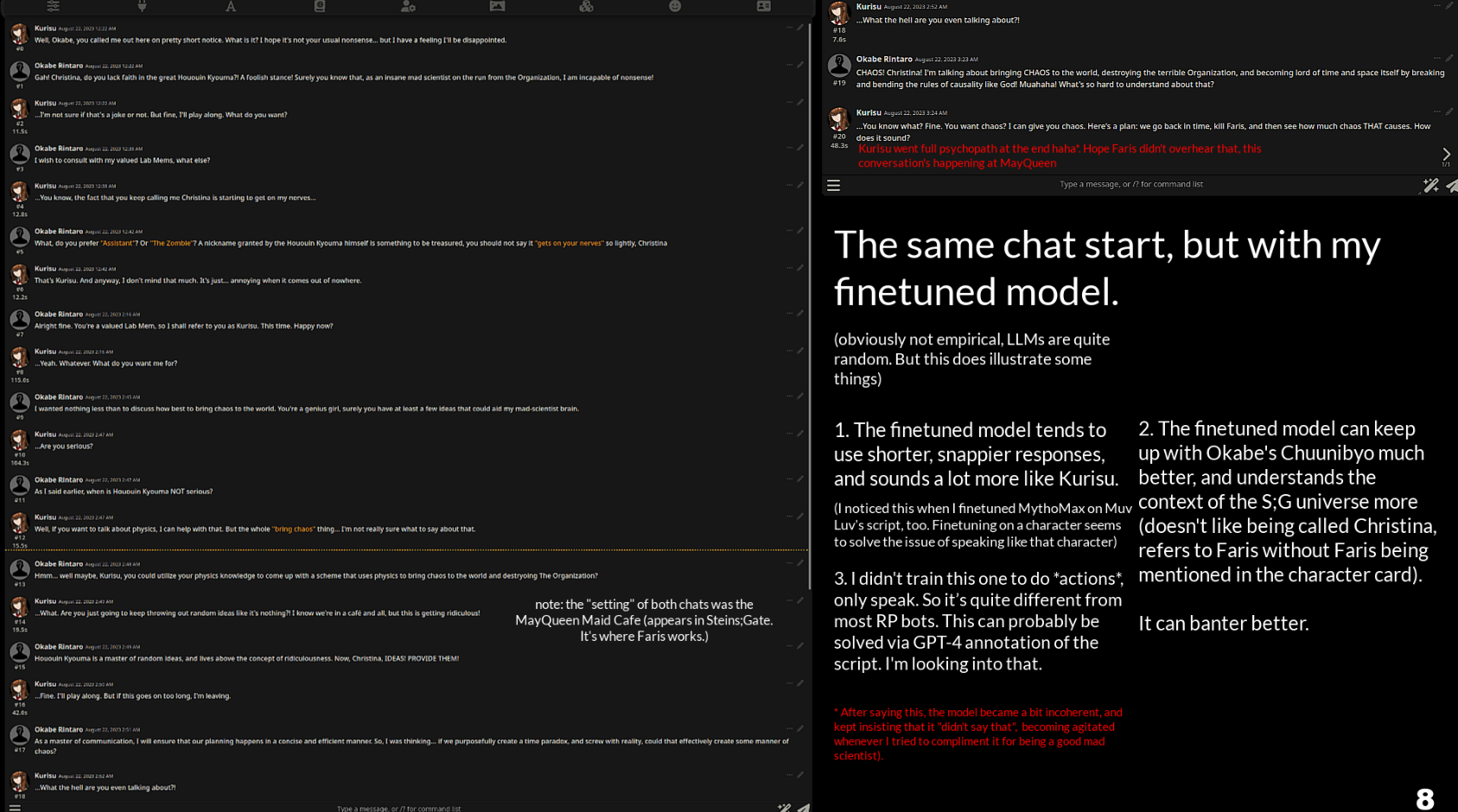
Task: Open the hamburger options menu in right chat
Action: pos(833,185)
